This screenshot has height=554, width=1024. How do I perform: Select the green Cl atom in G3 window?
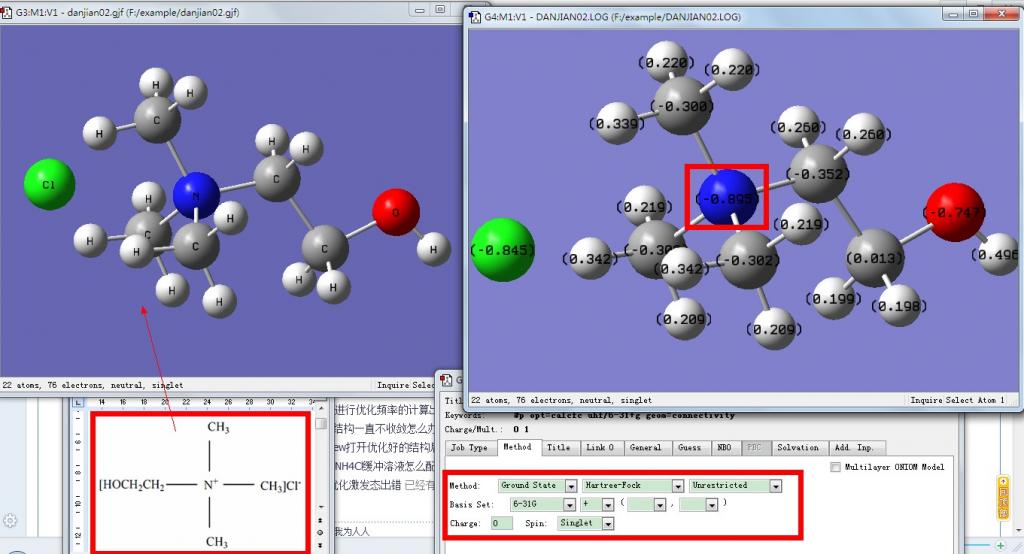click(x=49, y=184)
